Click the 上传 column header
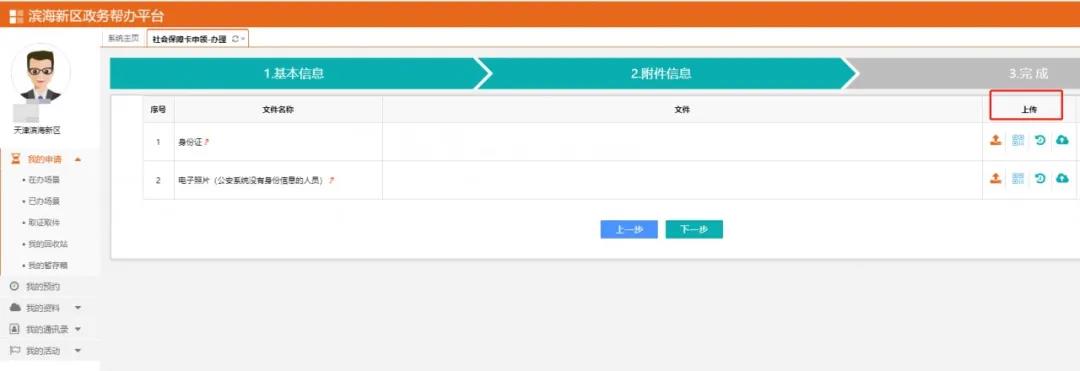 click(1029, 109)
